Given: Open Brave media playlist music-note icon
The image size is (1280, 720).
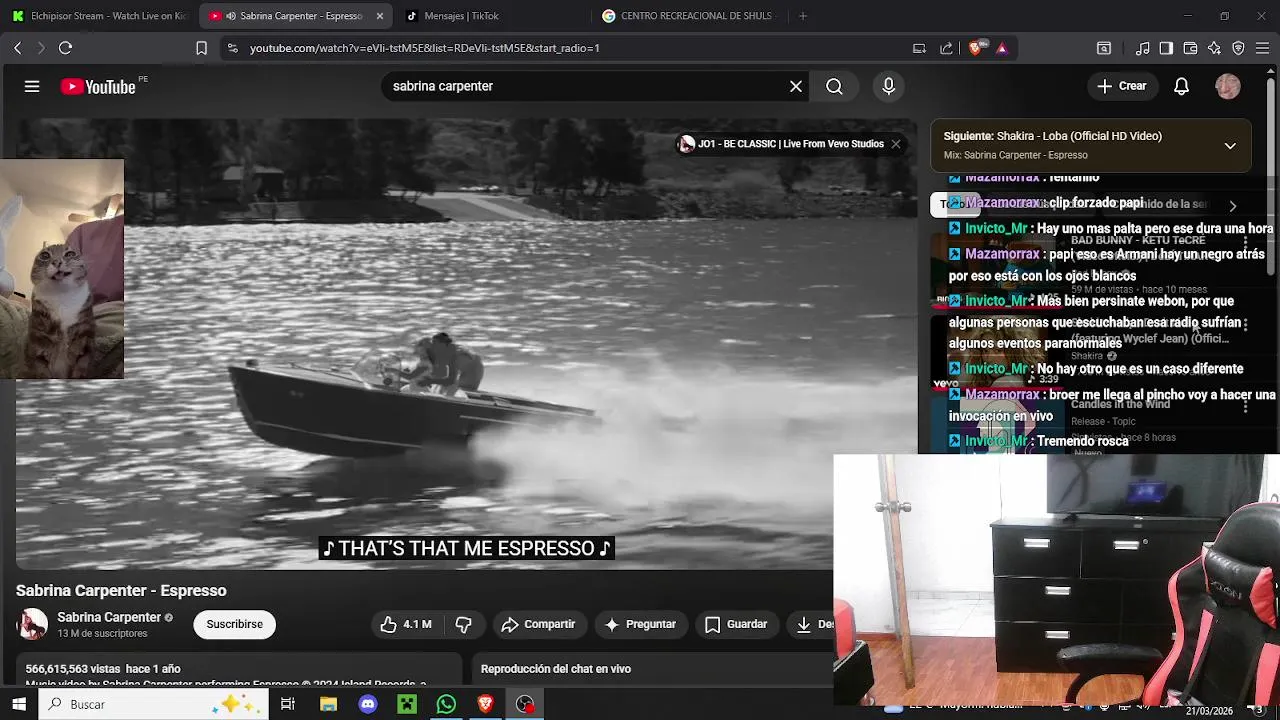Looking at the screenshot, I should pyautogui.click(x=1142, y=48).
